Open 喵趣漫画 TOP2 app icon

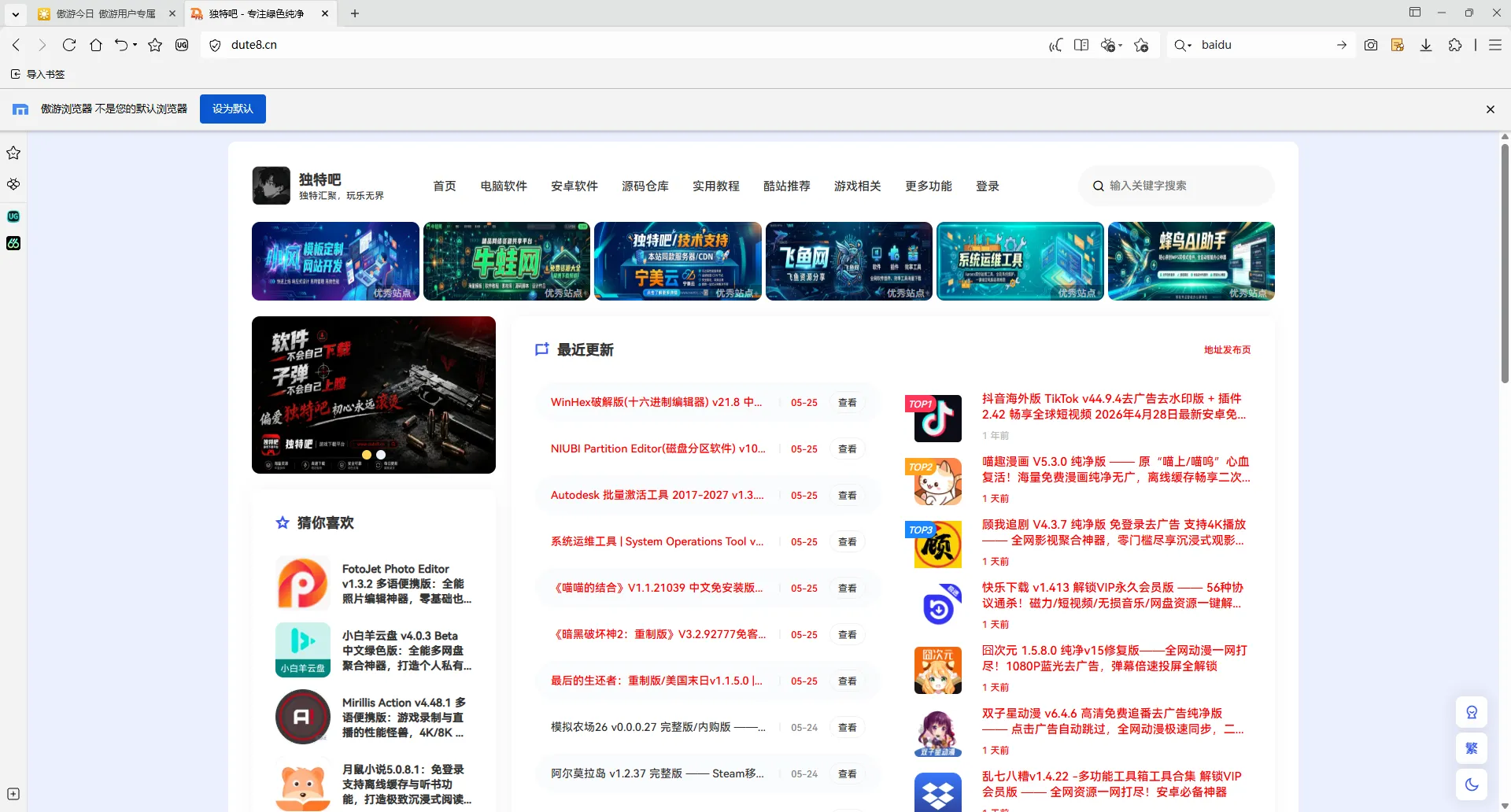point(937,482)
